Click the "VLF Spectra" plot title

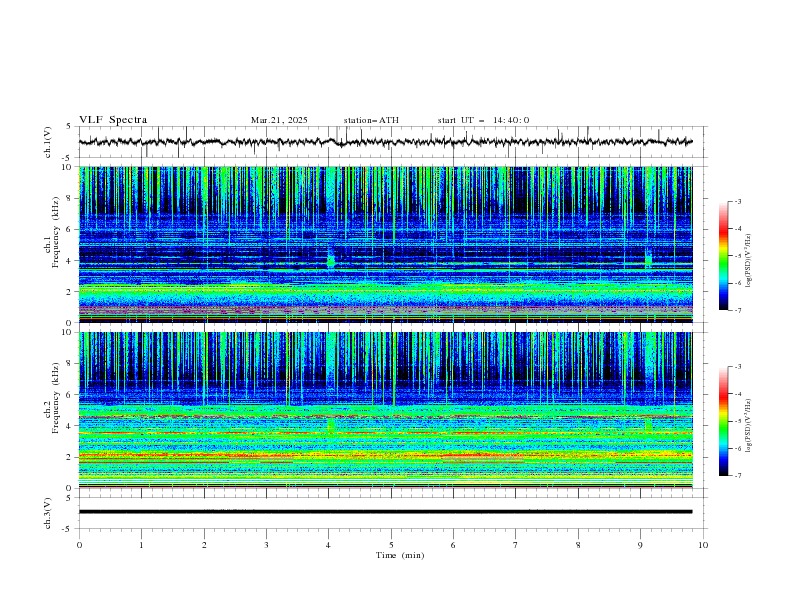pos(113,120)
